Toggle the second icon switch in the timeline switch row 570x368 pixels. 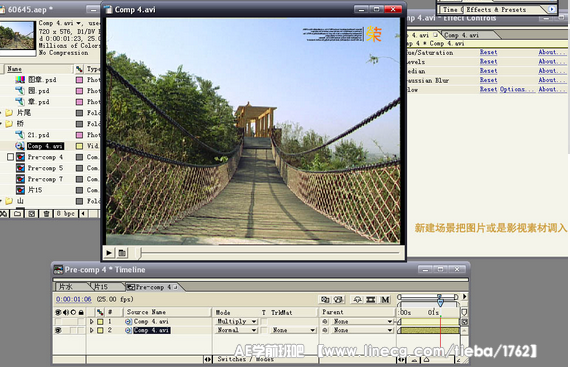click(x=339, y=300)
